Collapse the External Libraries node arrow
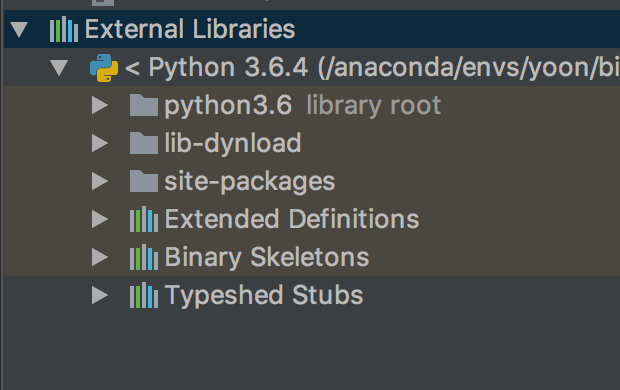This screenshot has width=620, height=390. point(19,30)
